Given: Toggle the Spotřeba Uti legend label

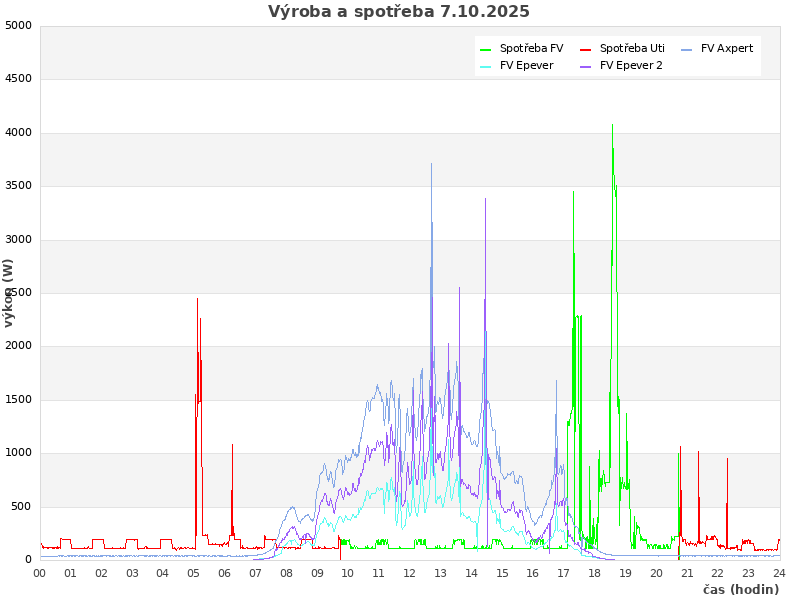Looking at the screenshot, I should 632,48.
